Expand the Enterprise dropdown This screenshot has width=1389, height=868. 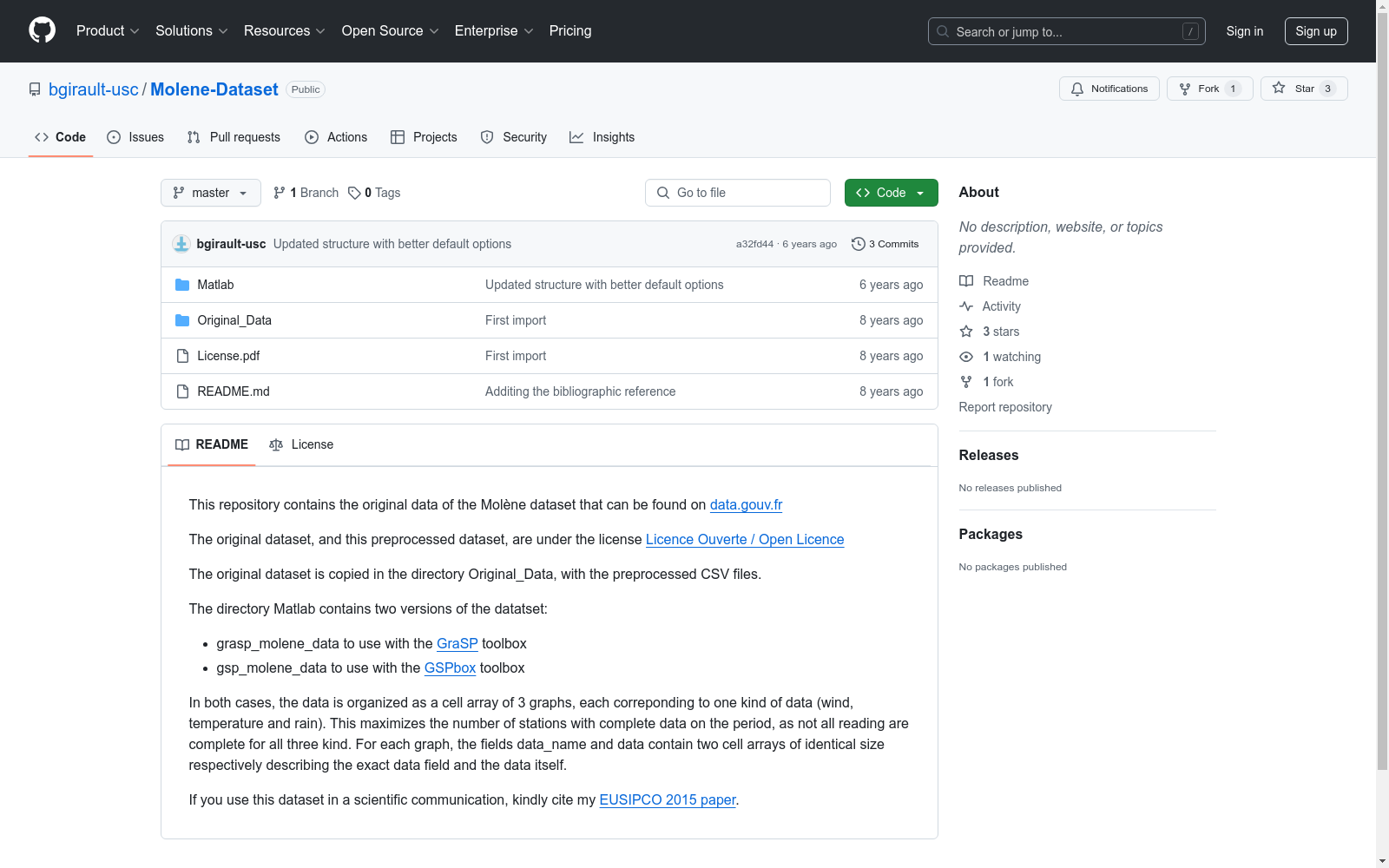[494, 31]
